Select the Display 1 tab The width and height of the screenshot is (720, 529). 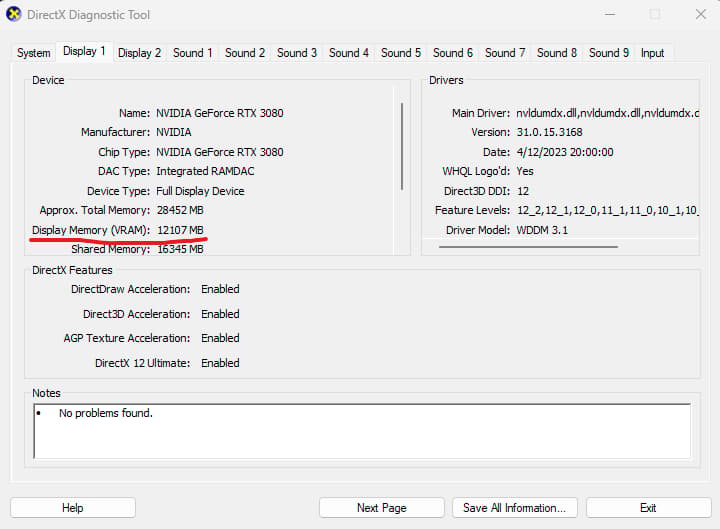(84, 51)
